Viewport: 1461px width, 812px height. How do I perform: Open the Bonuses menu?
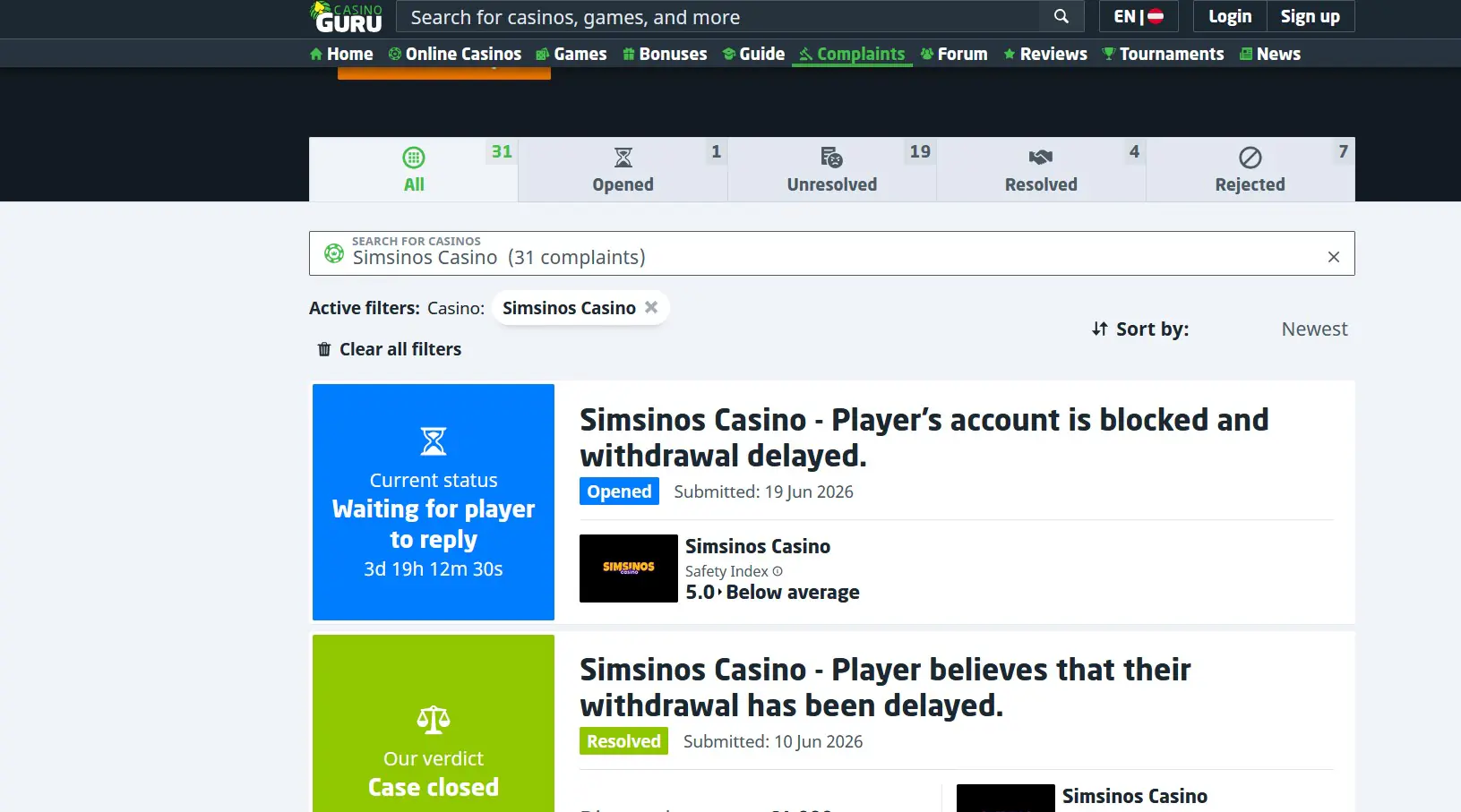pos(665,54)
